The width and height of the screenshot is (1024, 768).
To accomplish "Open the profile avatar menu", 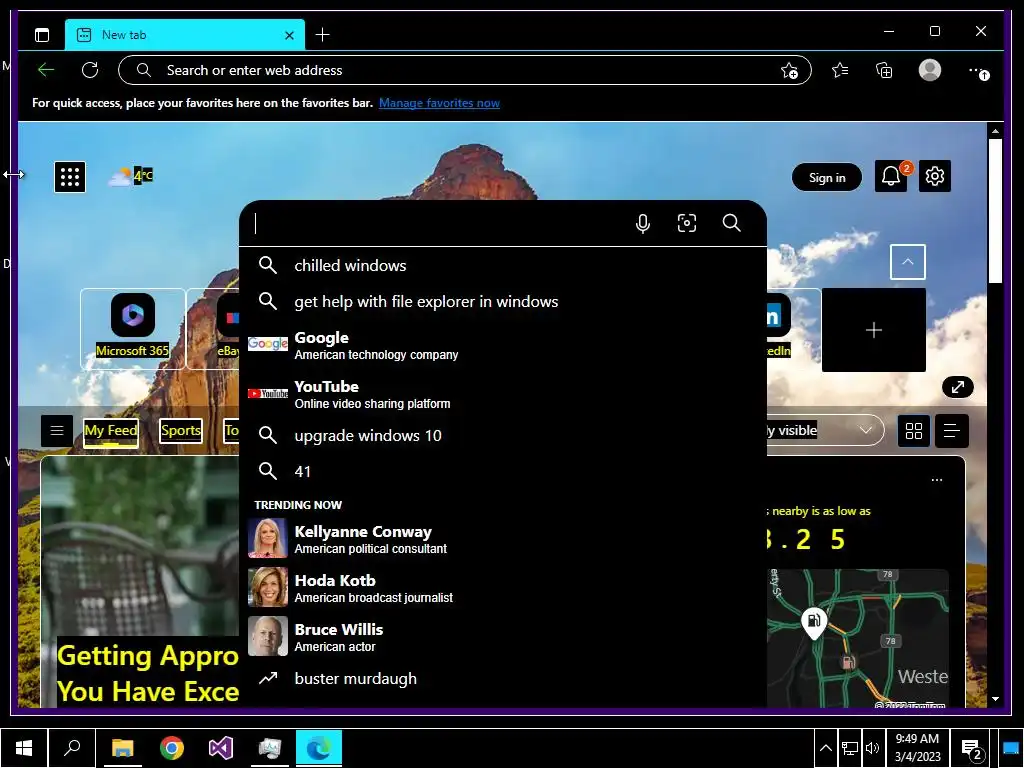I will pos(929,70).
